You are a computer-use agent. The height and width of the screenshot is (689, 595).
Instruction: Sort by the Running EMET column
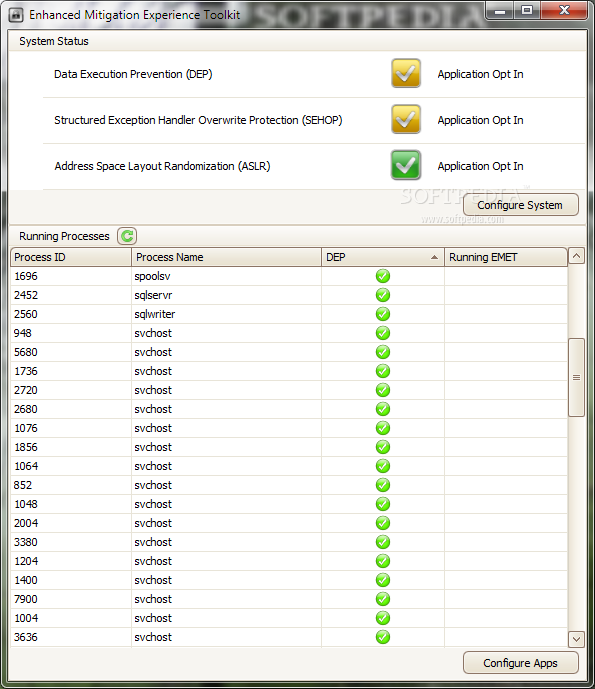coord(506,257)
